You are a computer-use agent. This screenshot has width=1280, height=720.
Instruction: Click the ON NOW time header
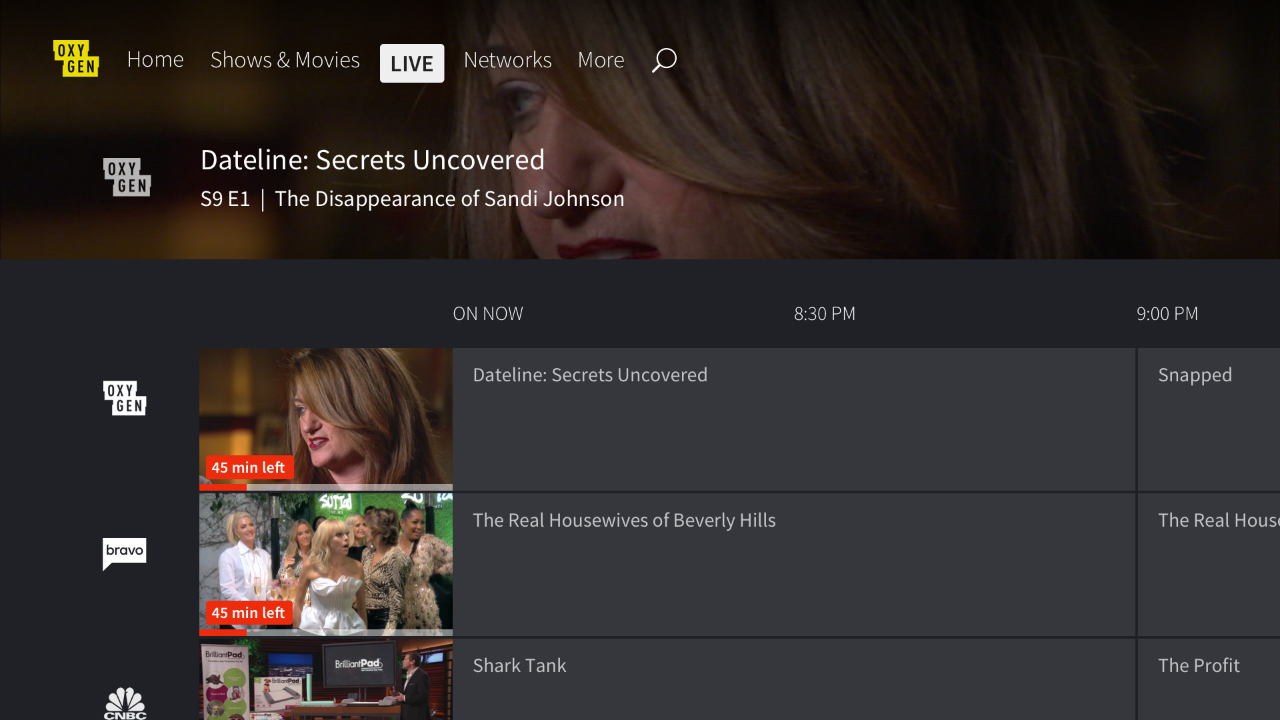tap(488, 314)
